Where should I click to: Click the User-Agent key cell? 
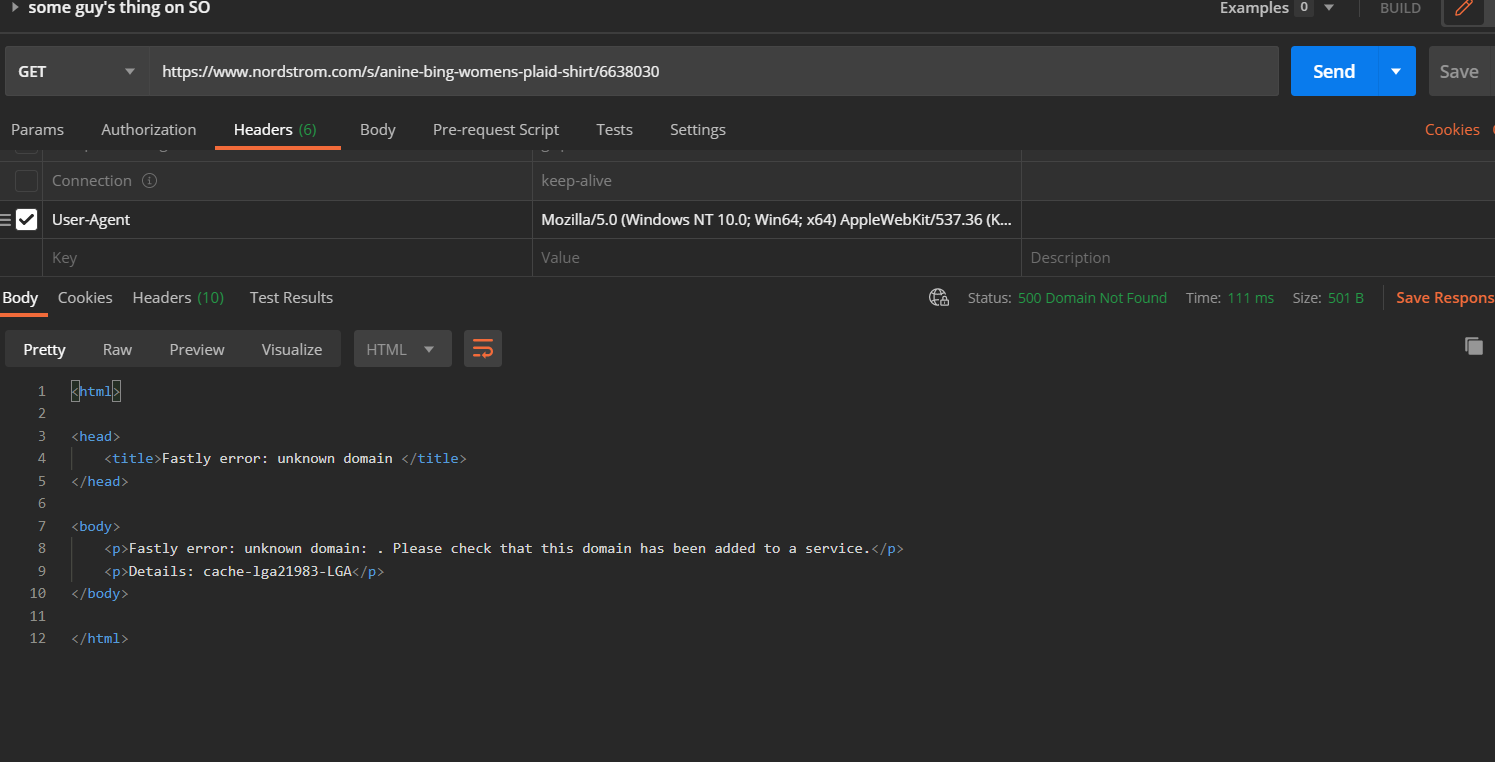tap(287, 219)
